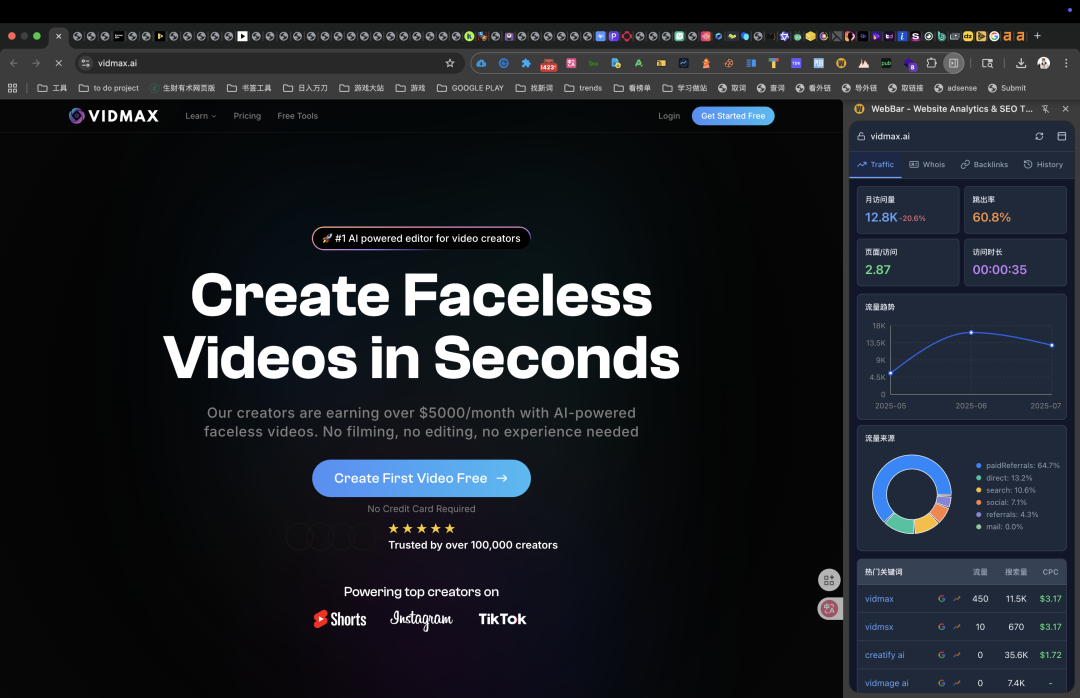Click the Login link
The height and width of the screenshot is (698, 1080).
pos(669,116)
